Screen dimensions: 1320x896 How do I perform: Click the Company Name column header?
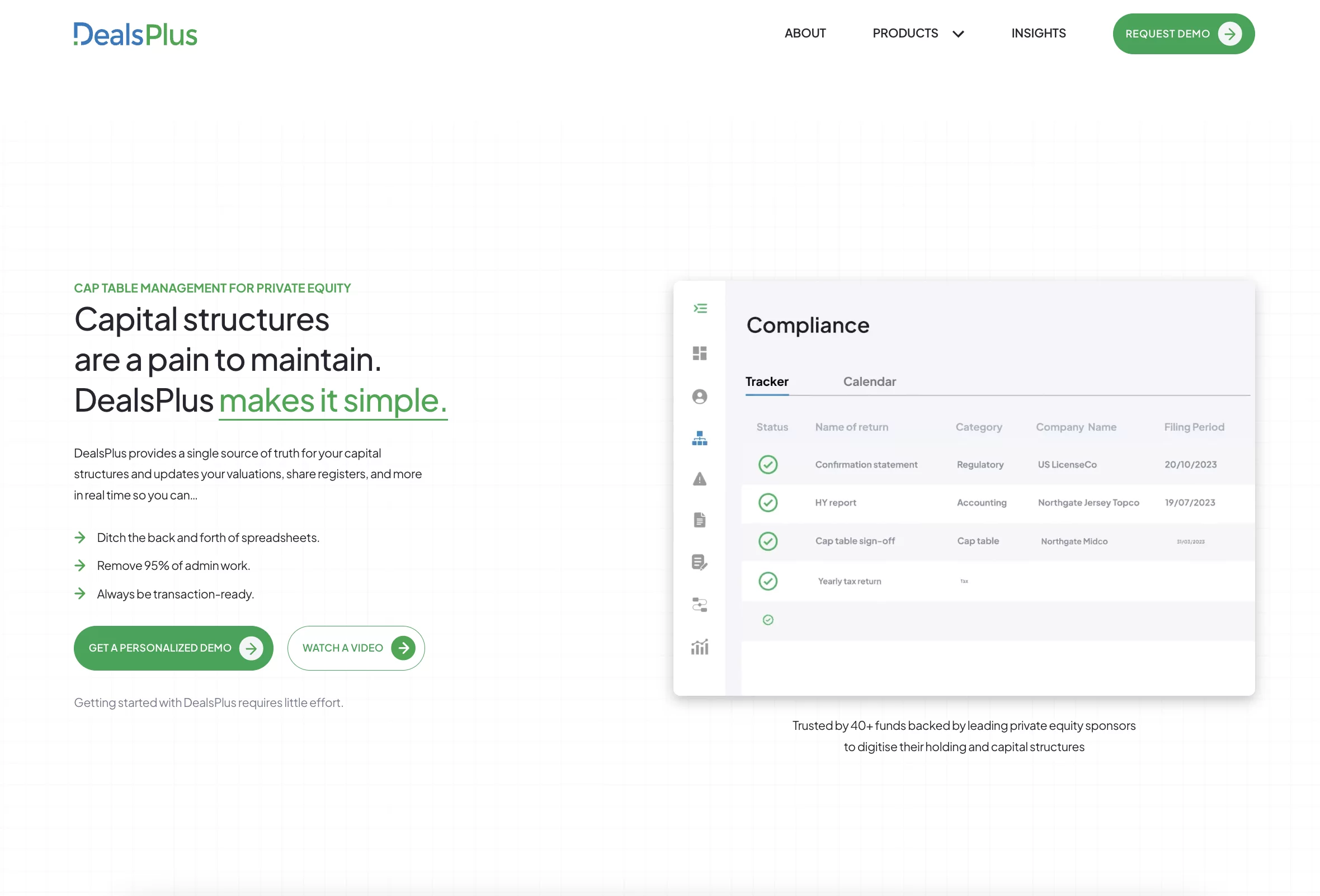click(1076, 427)
